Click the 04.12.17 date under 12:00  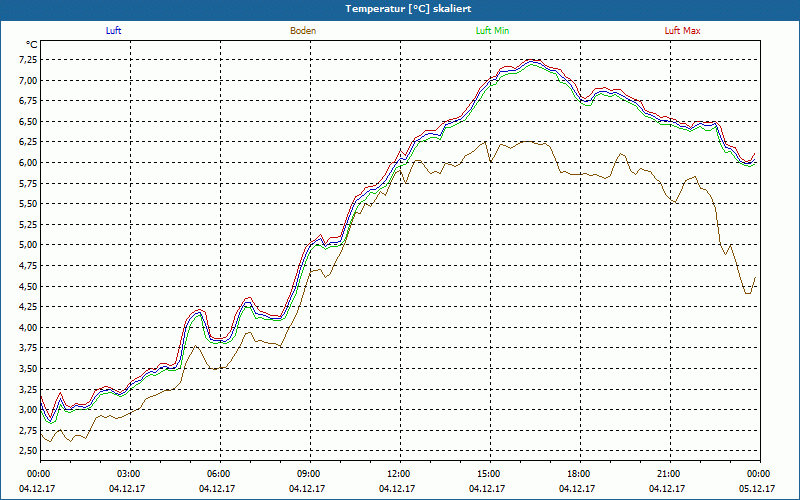[x=397, y=488]
